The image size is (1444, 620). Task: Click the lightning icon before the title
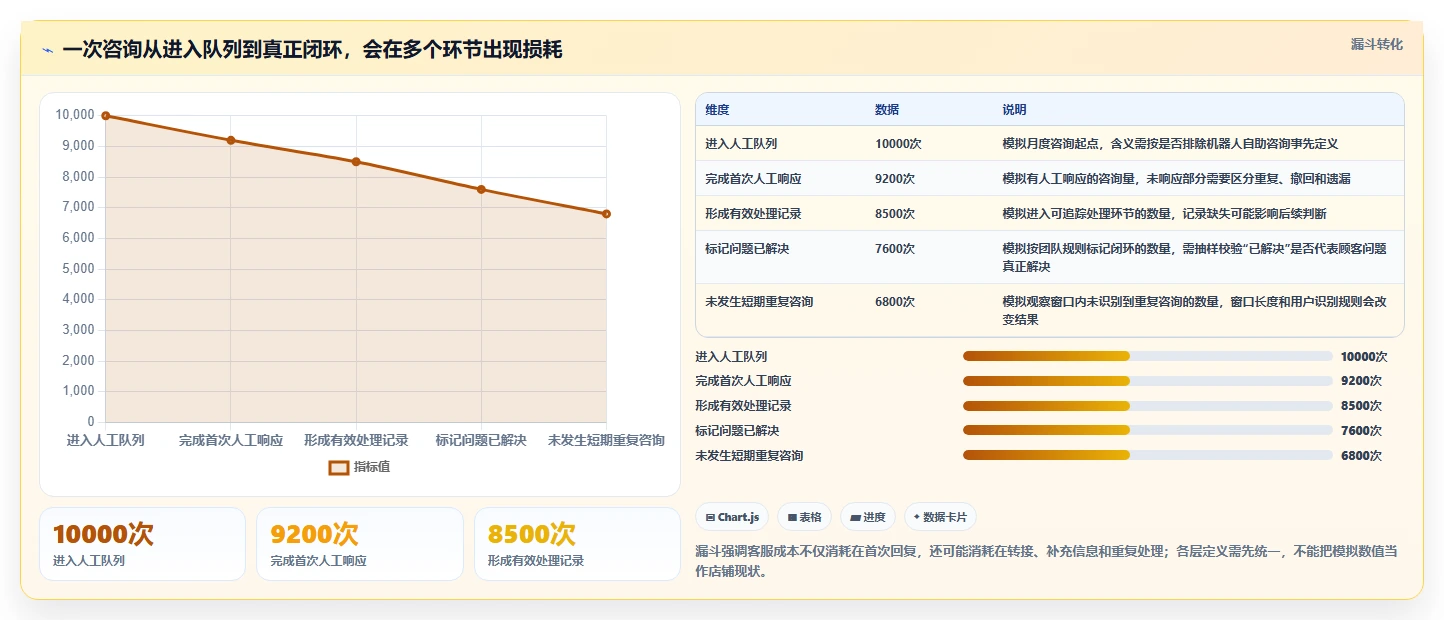pos(47,50)
